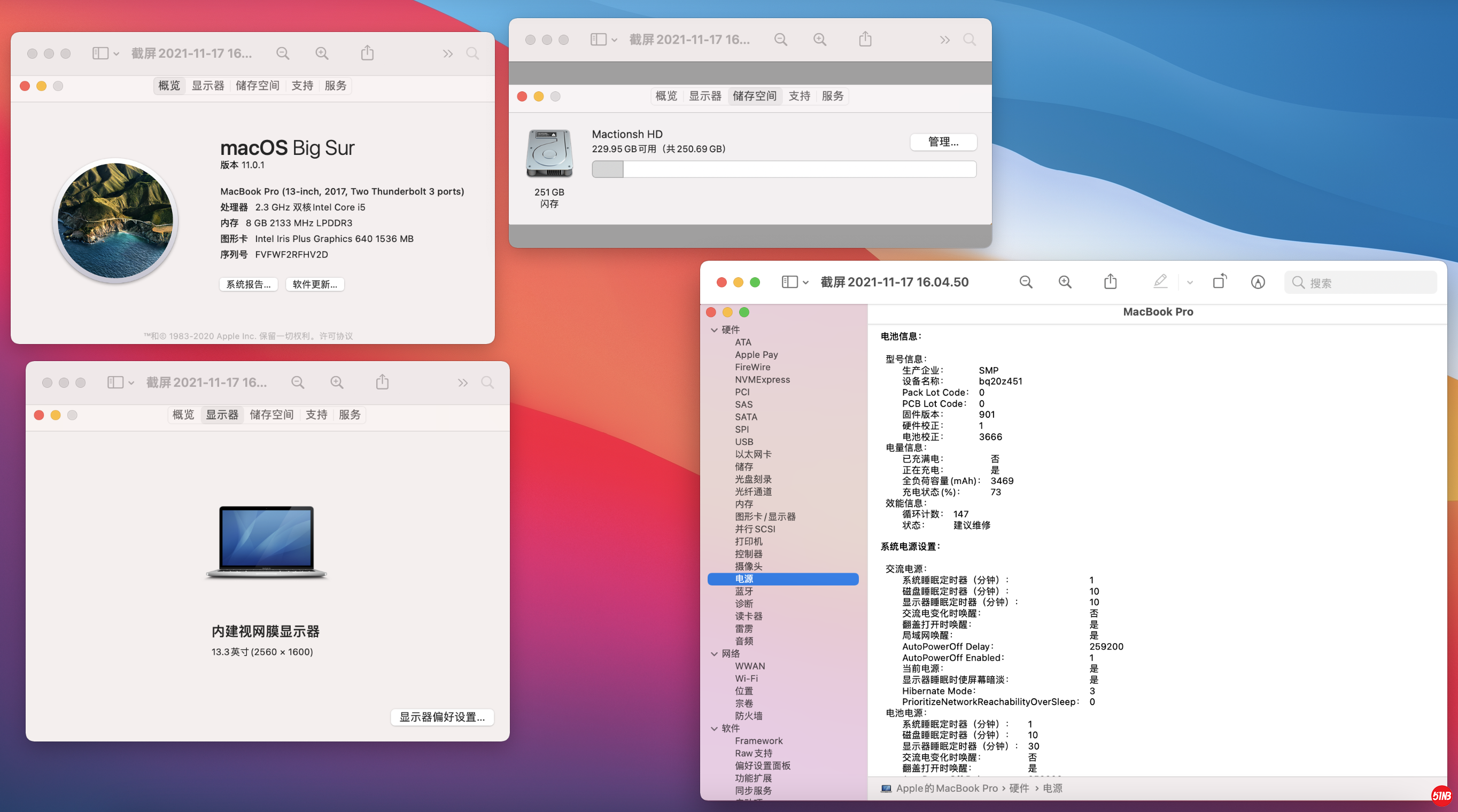The image size is (1458, 812).
Task: Select 显示器 tab in storage window
Action: click(x=704, y=96)
